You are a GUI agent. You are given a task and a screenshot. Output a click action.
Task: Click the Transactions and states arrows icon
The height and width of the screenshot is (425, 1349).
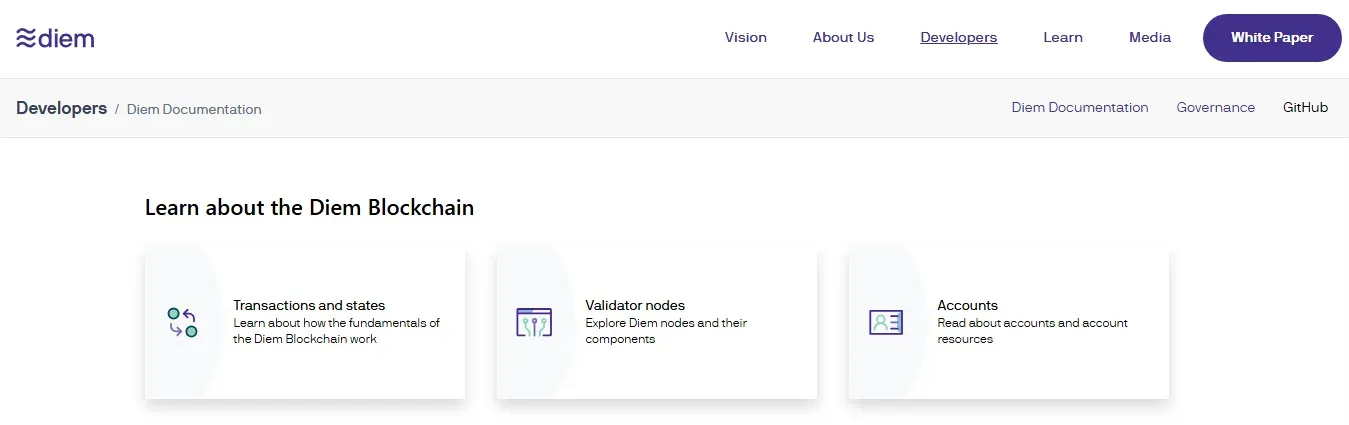(182, 322)
